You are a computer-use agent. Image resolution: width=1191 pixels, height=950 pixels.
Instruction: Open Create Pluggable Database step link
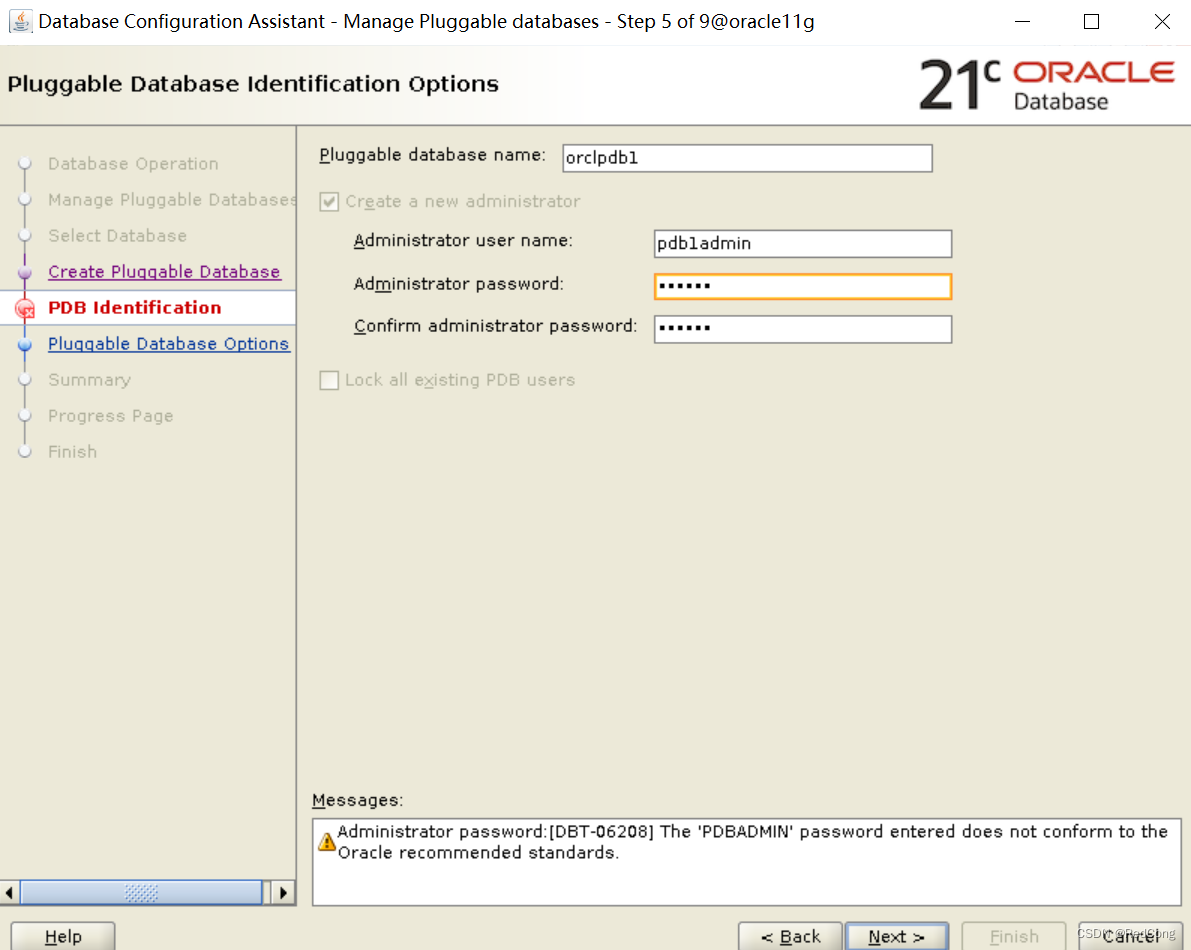pyautogui.click(x=164, y=272)
